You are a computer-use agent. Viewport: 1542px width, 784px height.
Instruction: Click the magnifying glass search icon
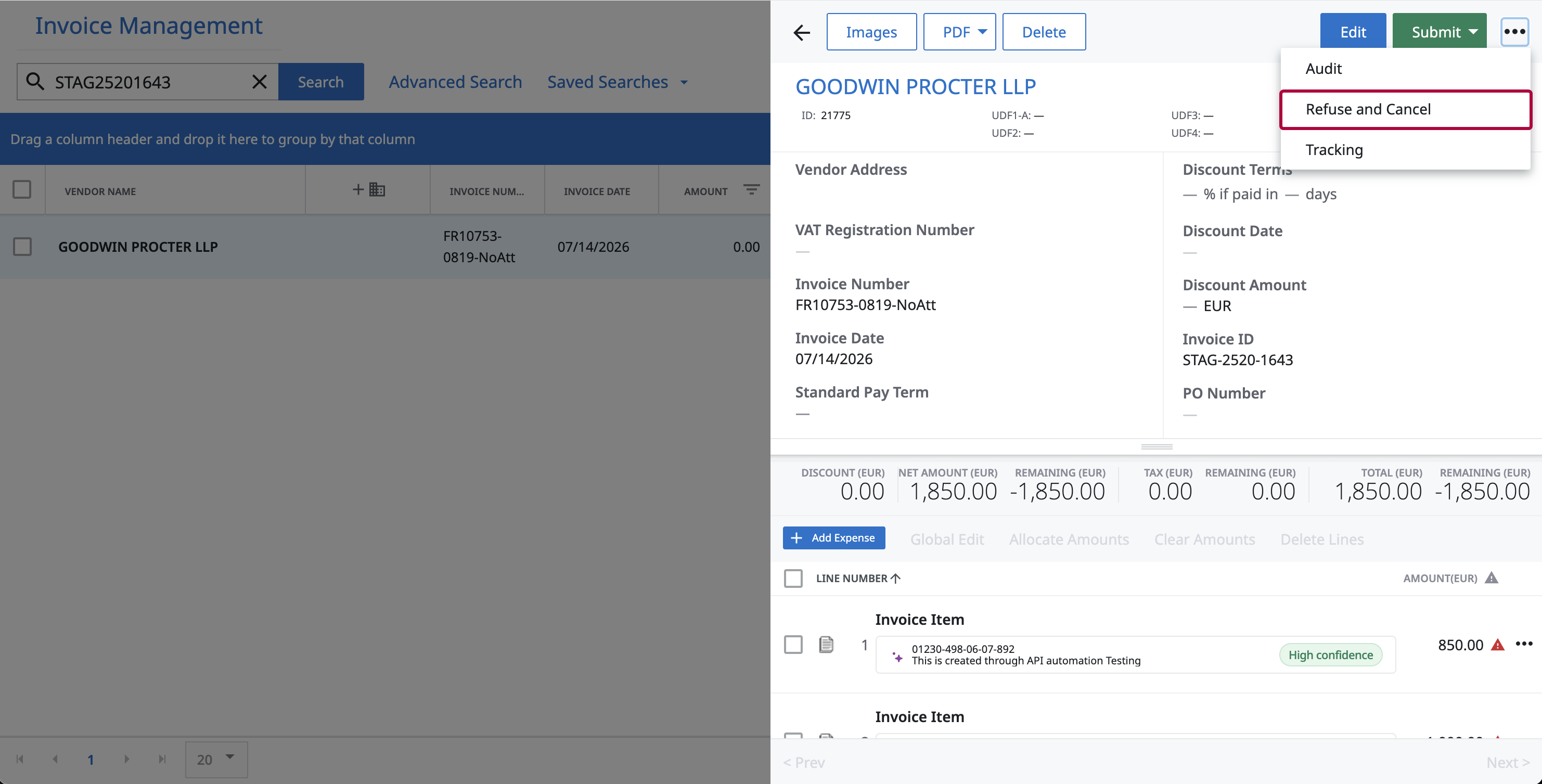35,81
